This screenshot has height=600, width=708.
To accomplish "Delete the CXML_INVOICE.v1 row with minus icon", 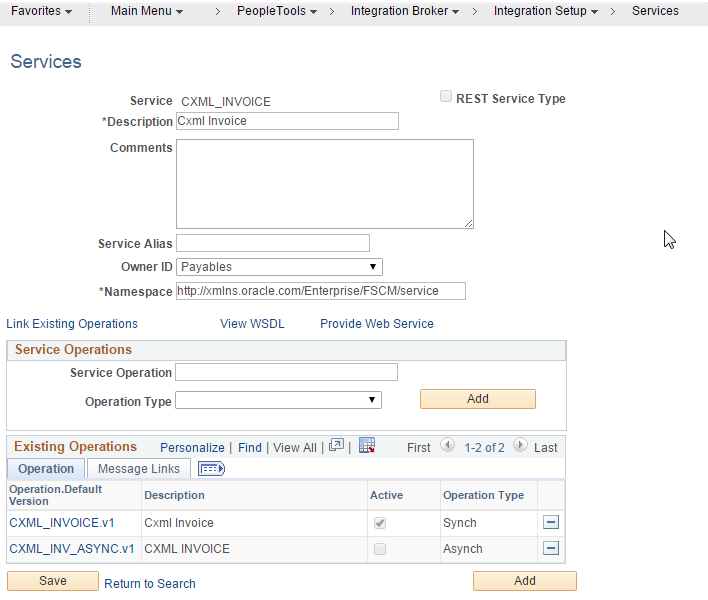I will pos(551,522).
